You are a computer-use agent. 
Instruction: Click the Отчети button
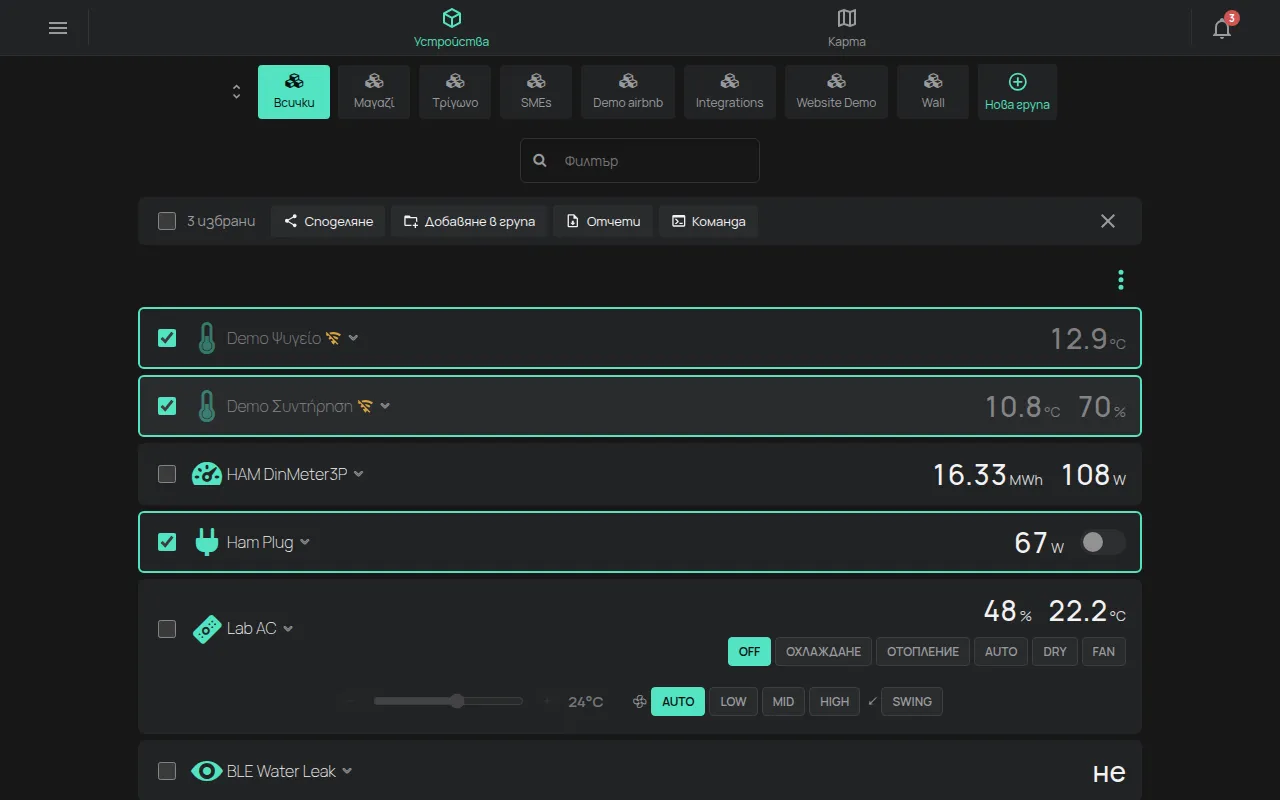[603, 221]
